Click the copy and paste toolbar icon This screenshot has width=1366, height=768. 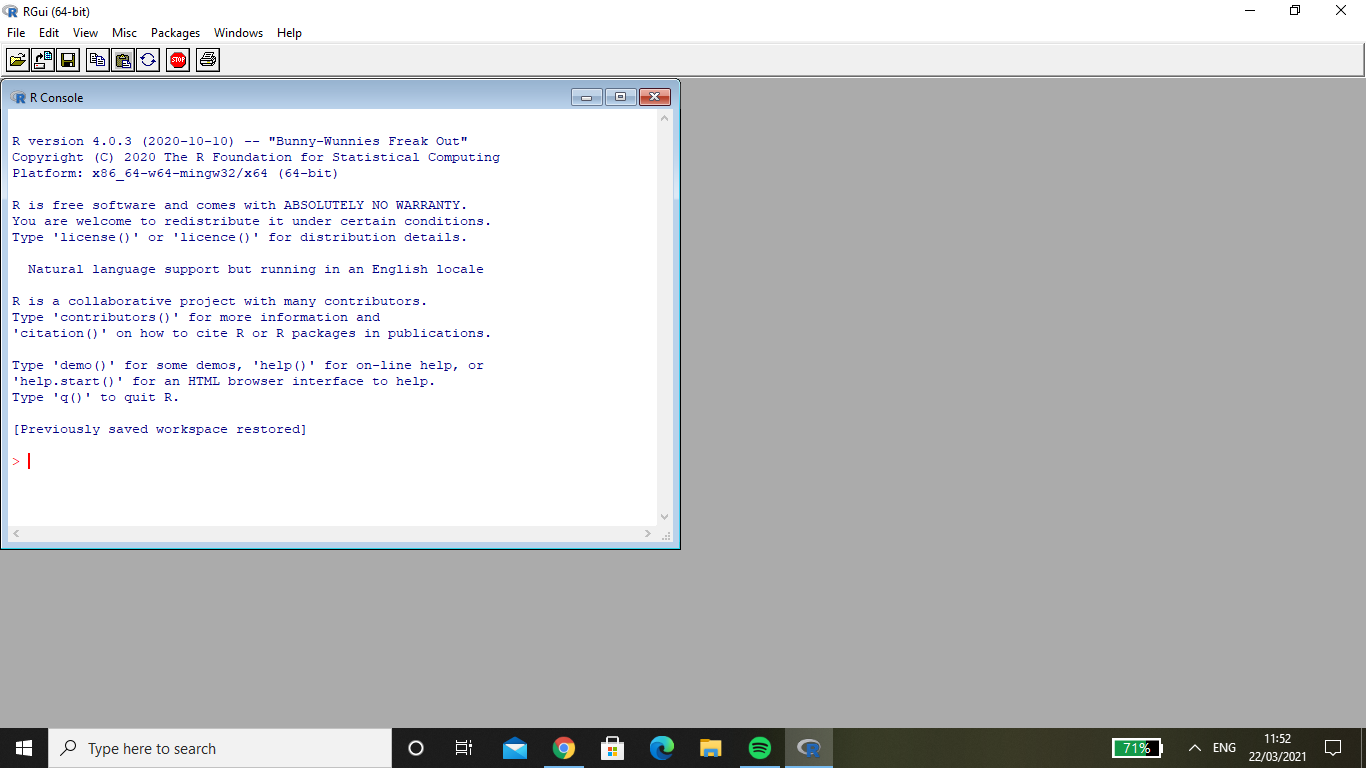148,60
